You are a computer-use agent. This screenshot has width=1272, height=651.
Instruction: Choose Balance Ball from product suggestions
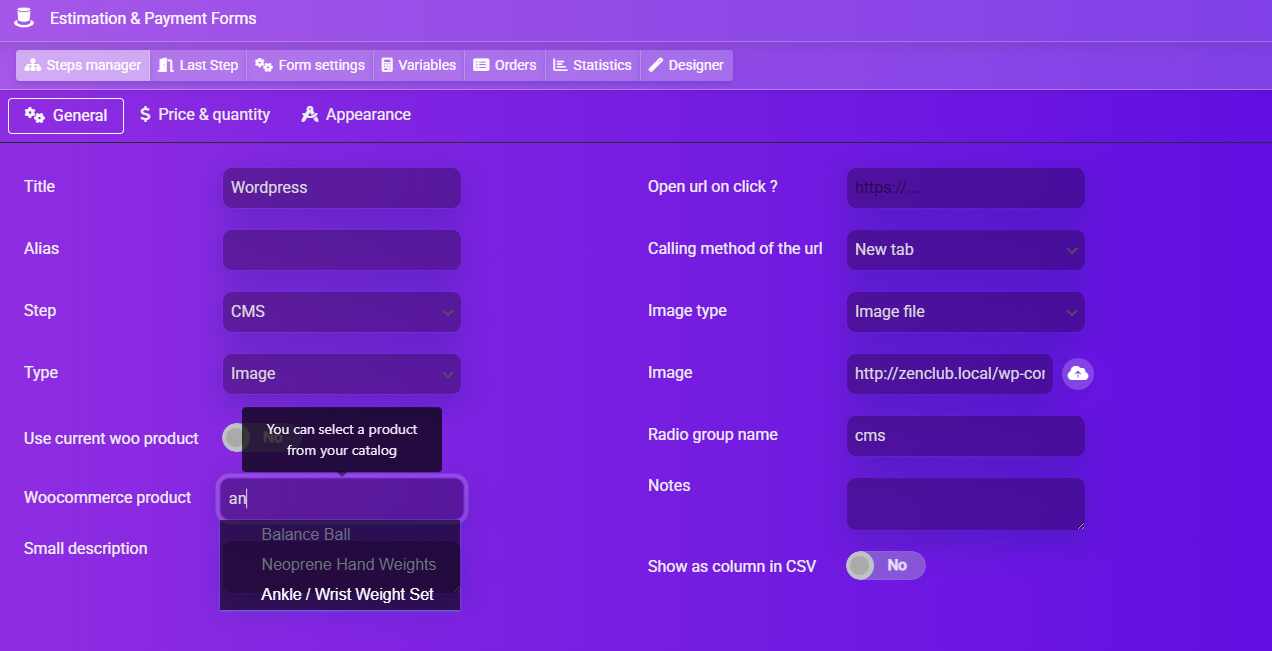click(340, 534)
